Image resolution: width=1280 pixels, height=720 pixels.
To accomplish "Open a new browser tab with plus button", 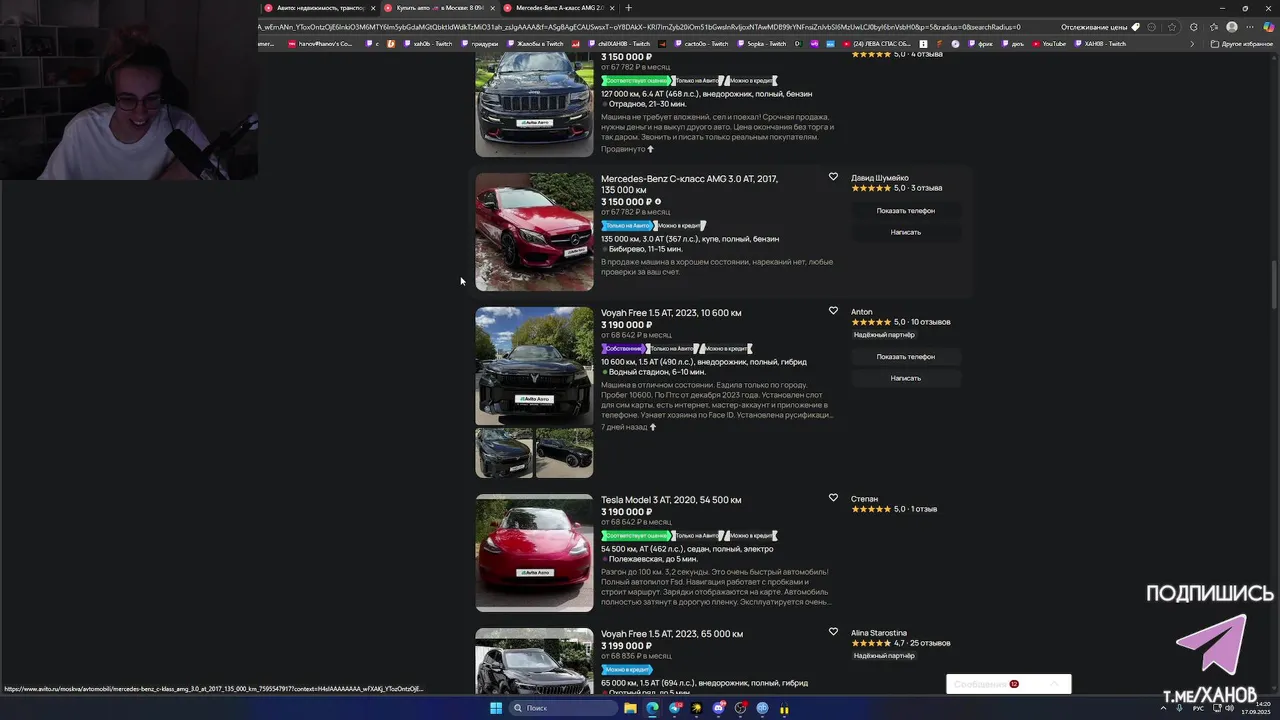I will tap(628, 8).
